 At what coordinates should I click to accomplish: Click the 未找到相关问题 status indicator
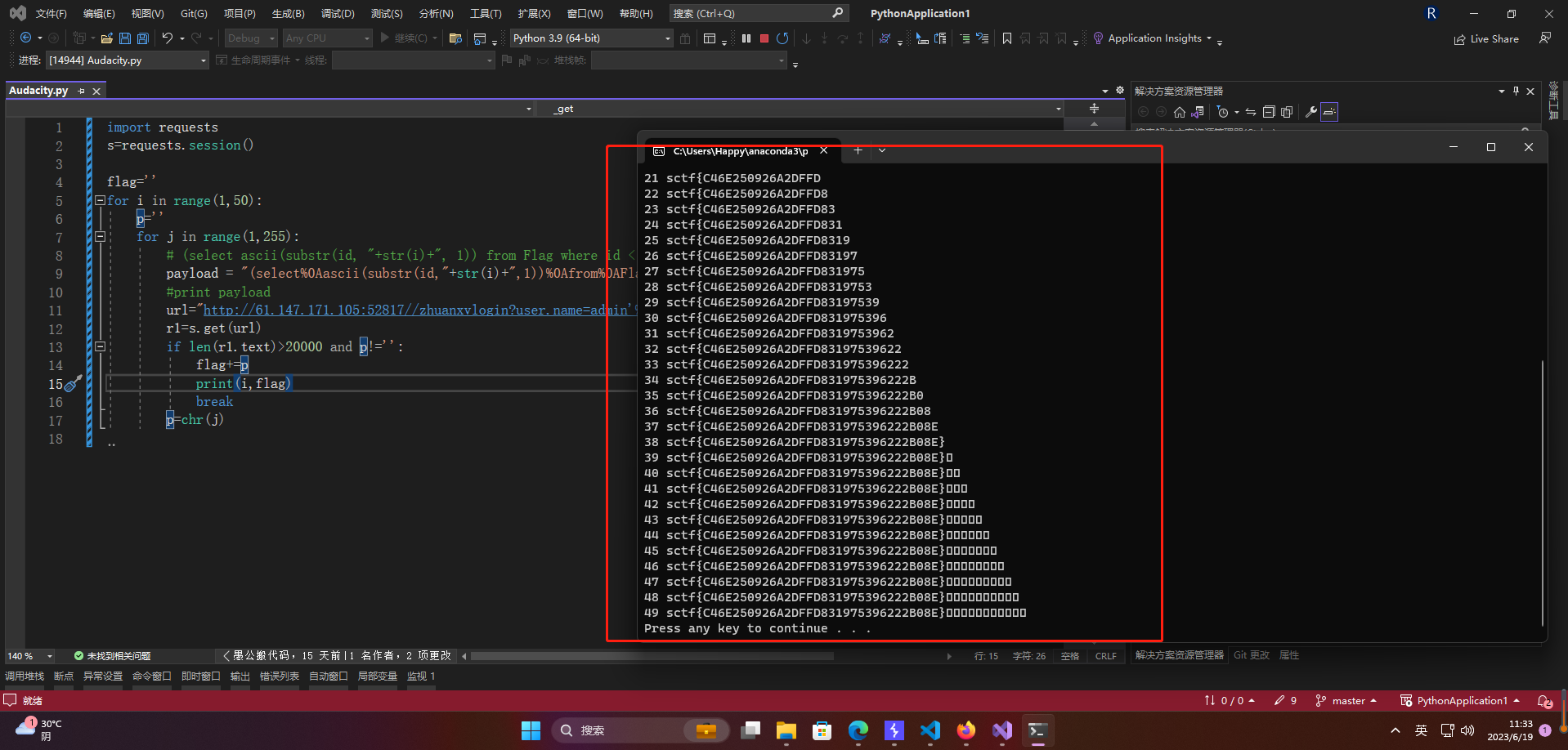tap(112, 656)
